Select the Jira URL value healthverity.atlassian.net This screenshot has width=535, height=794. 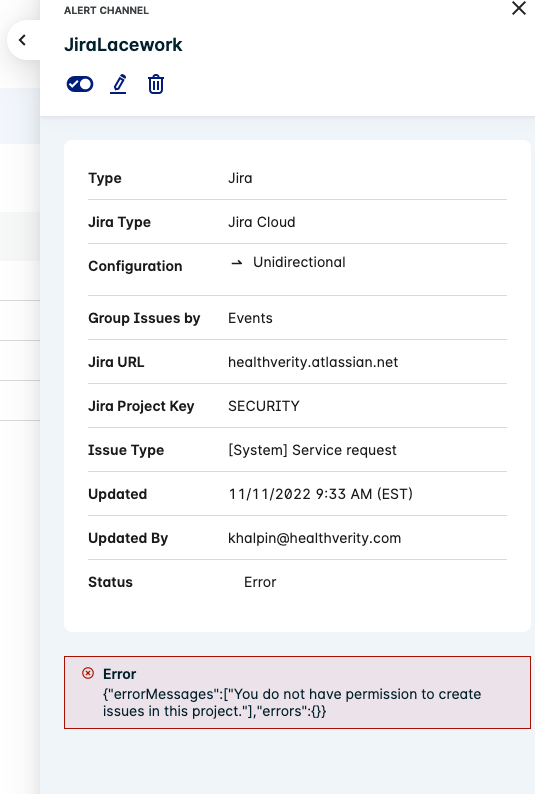click(313, 362)
